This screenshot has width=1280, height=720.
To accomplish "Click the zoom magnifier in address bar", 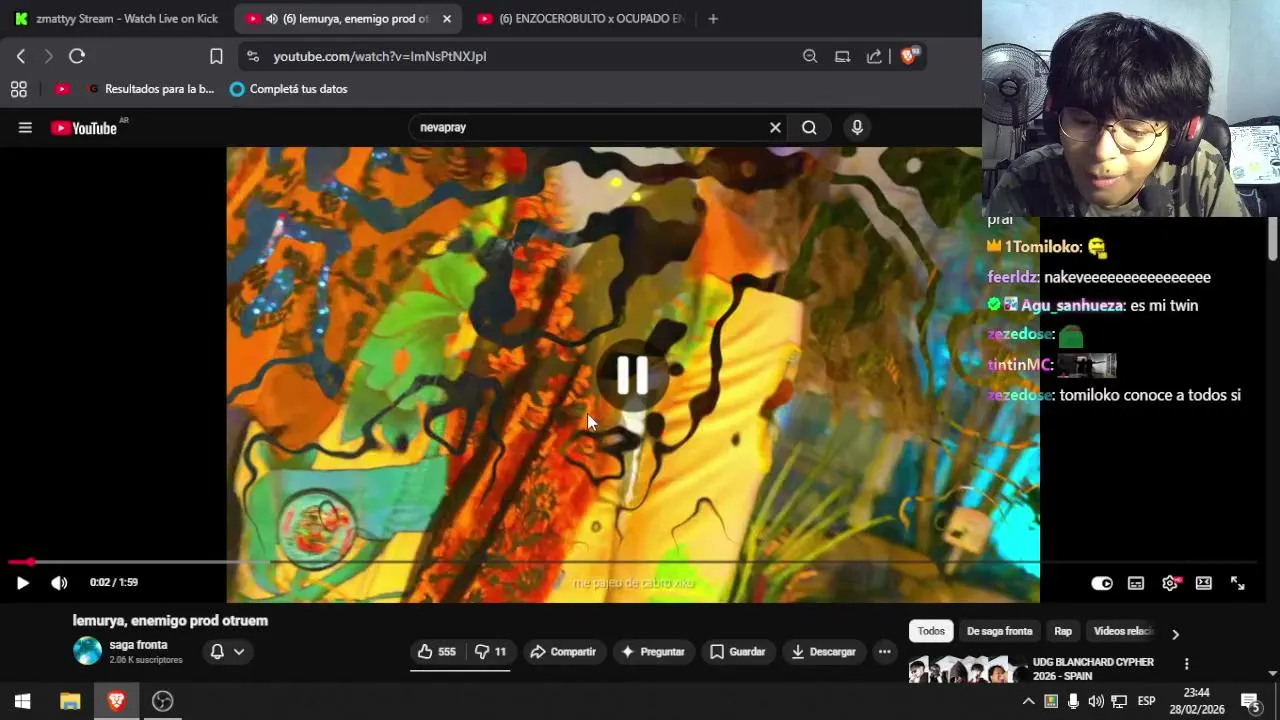I will [810, 57].
